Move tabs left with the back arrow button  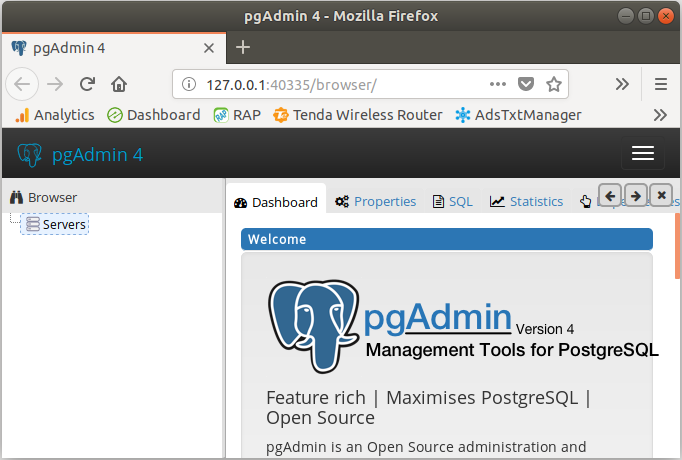610,196
